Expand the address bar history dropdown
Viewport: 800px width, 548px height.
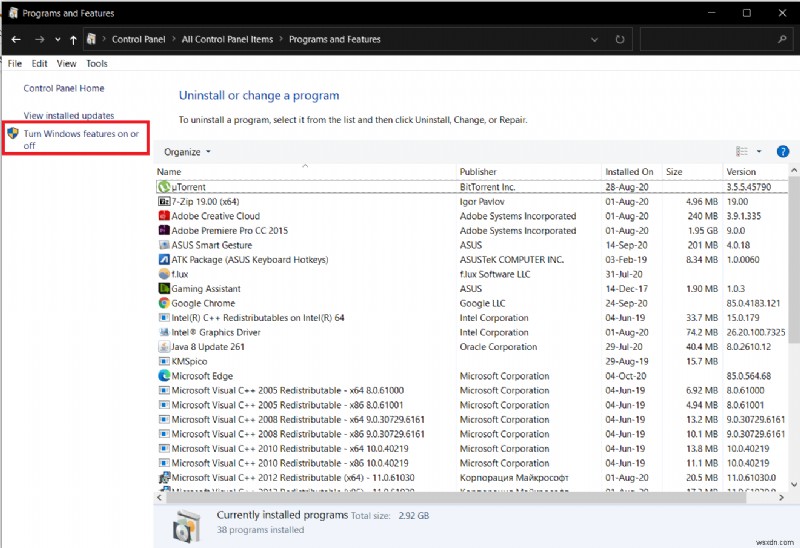pos(594,39)
